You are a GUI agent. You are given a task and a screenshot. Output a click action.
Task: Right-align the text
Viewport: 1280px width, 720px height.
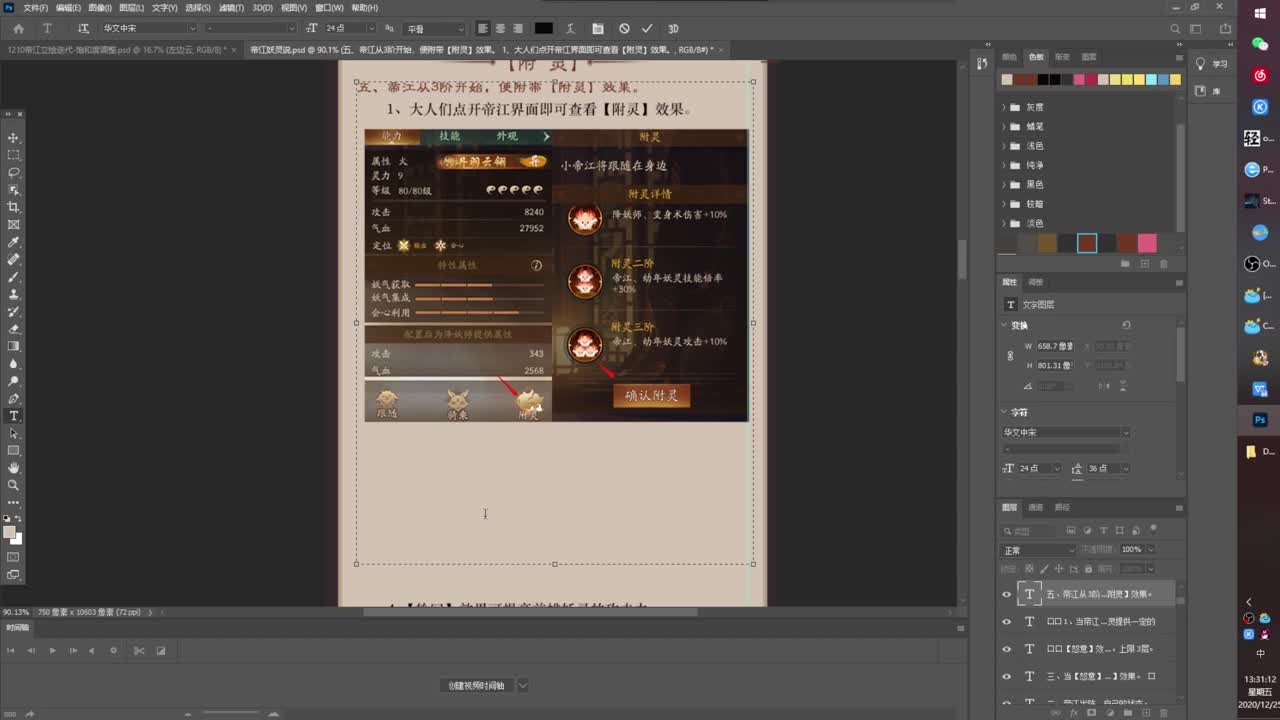tap(517, 28)
